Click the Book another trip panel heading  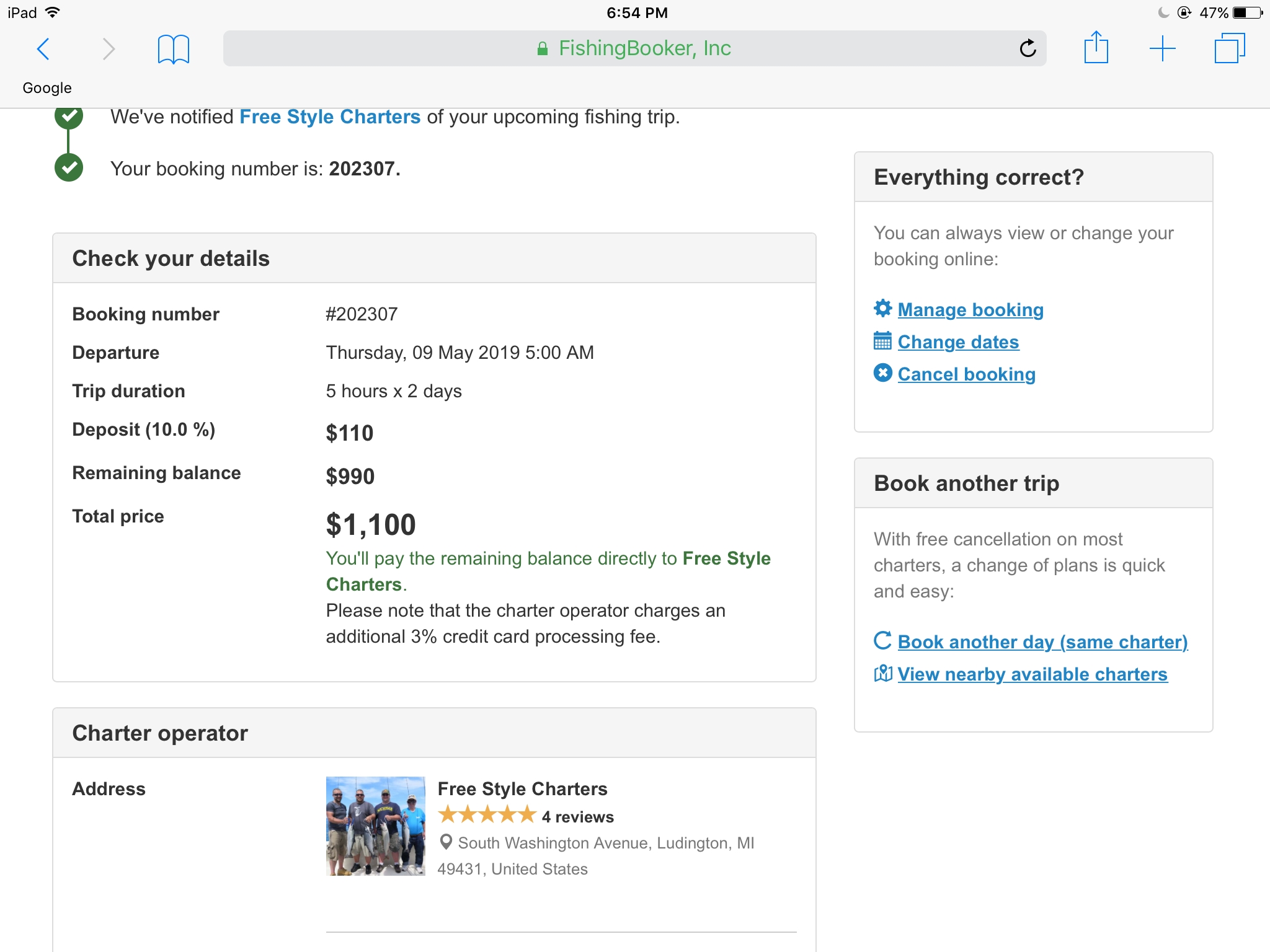967,483
